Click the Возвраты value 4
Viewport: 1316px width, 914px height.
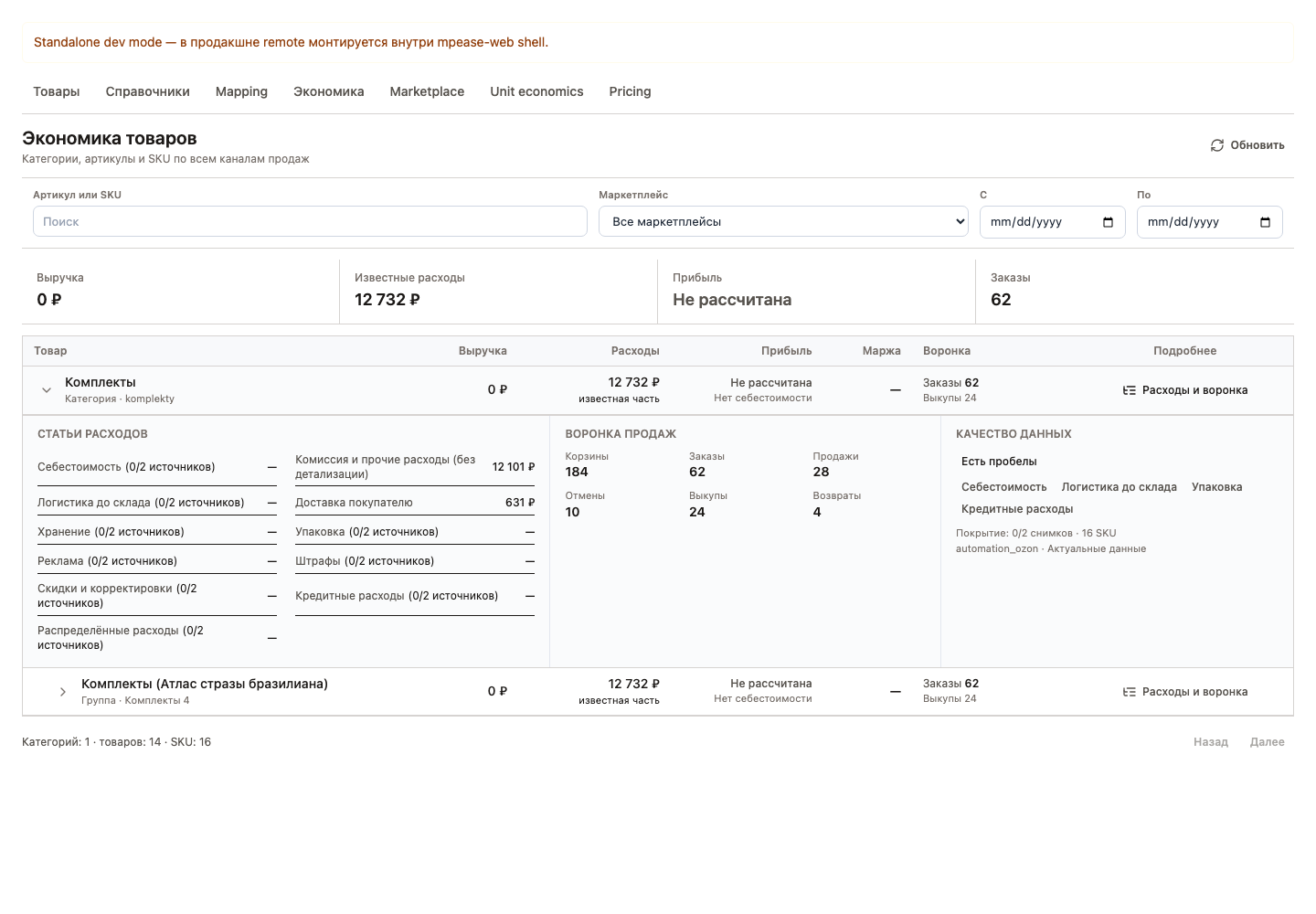click(x=817, y=513)
